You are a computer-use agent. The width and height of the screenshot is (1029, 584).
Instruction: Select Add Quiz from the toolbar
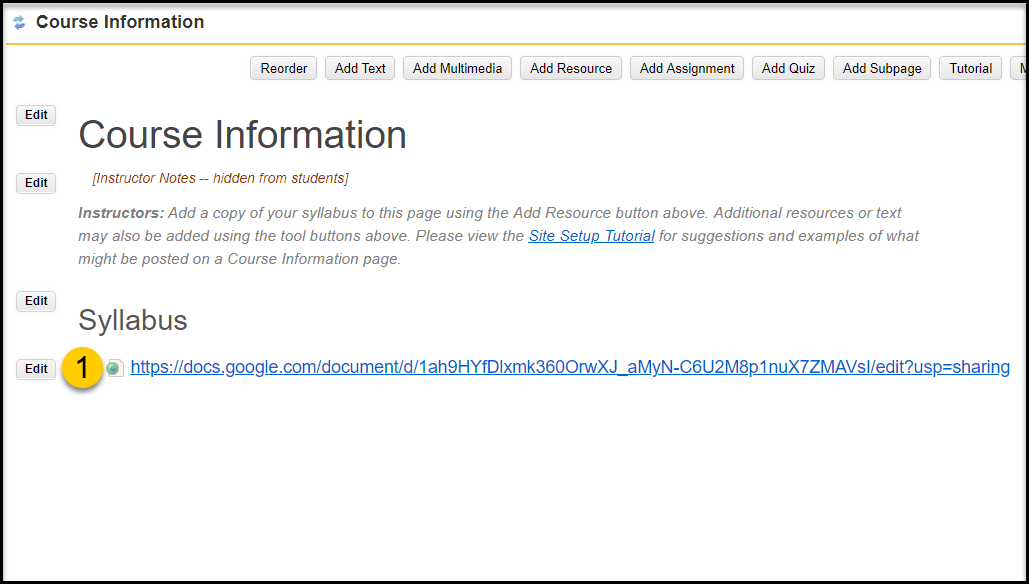pos(788,68)
